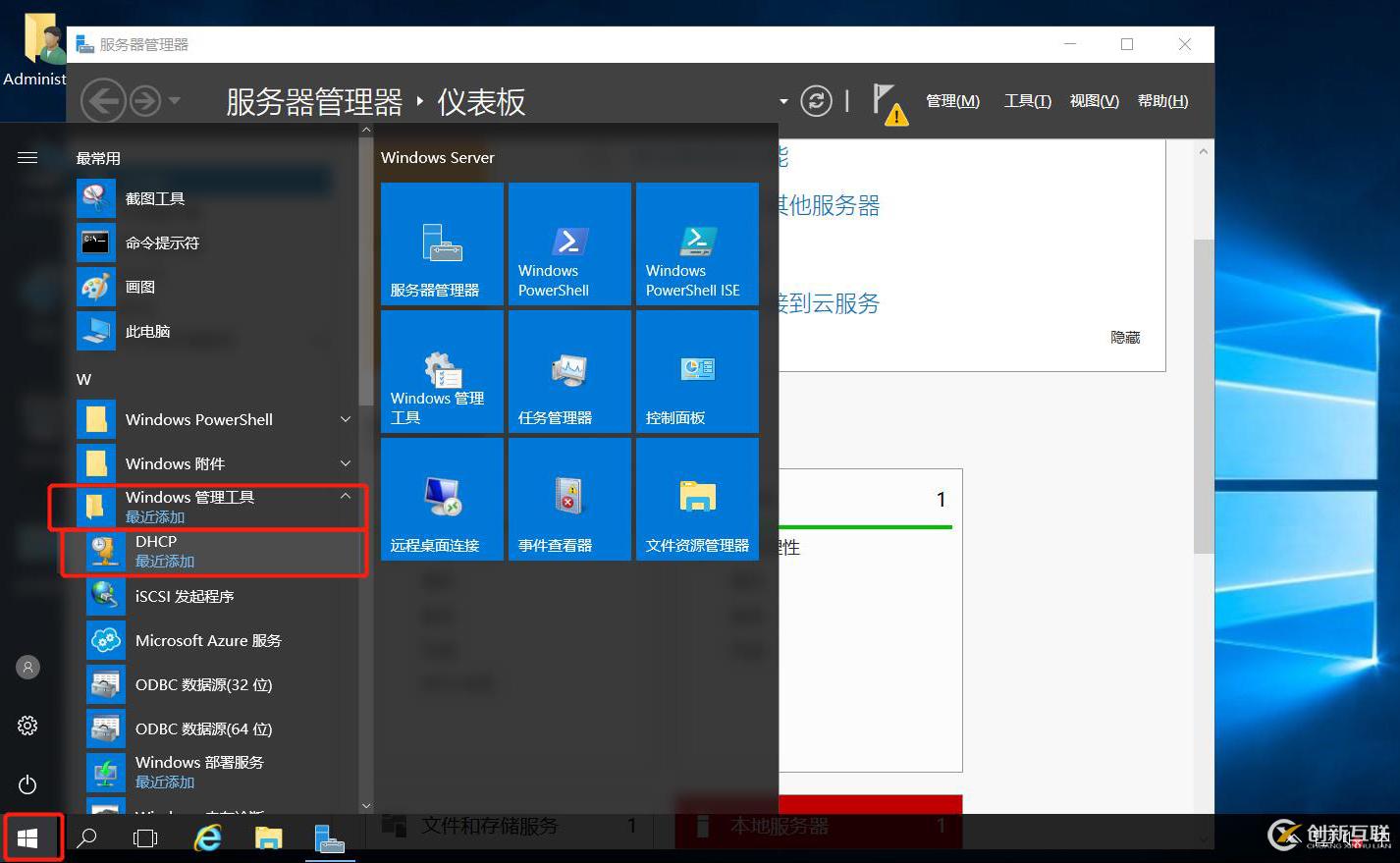This screenshot has width=1400, height=863.
Task: Open taskbar search magnifier
Action: [x=86, y=837]
